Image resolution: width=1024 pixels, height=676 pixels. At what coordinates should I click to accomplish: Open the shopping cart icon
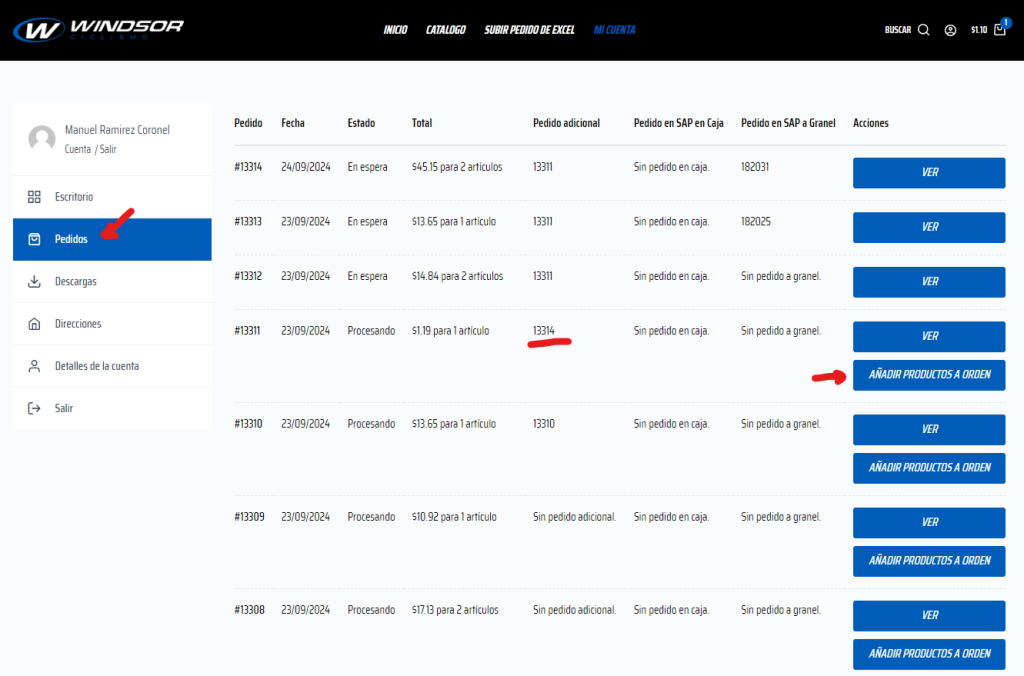(999, 30)
